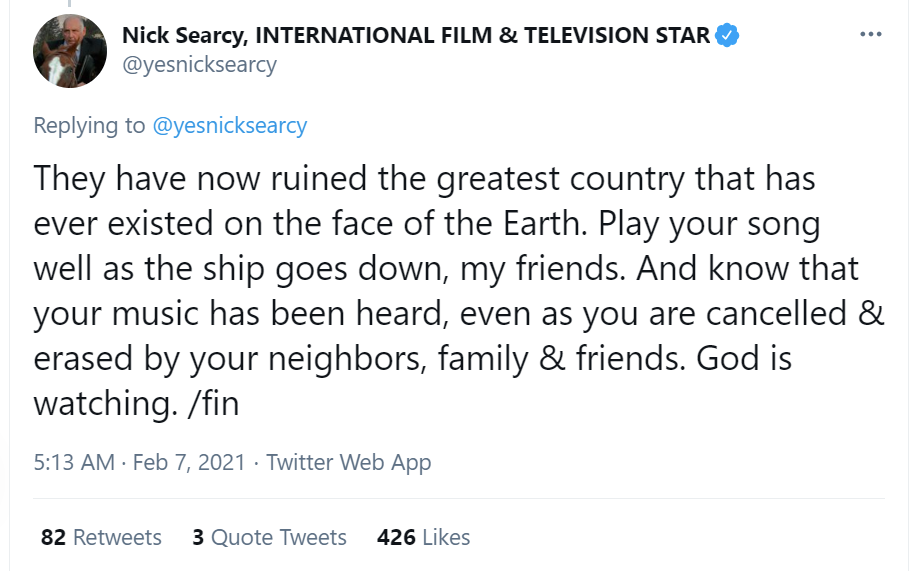Image resolution: width=913 pixels, height=571 pixels.
Task: Open the 3 Quote Tweets list
Action: point(269,537)
